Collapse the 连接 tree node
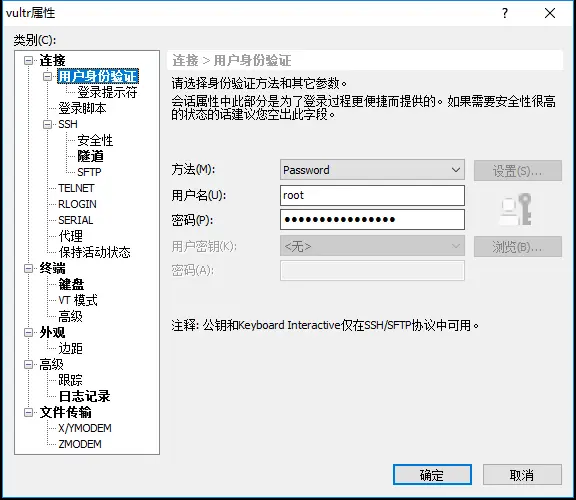The image size is (576, 500). click(x=28, y=60)
